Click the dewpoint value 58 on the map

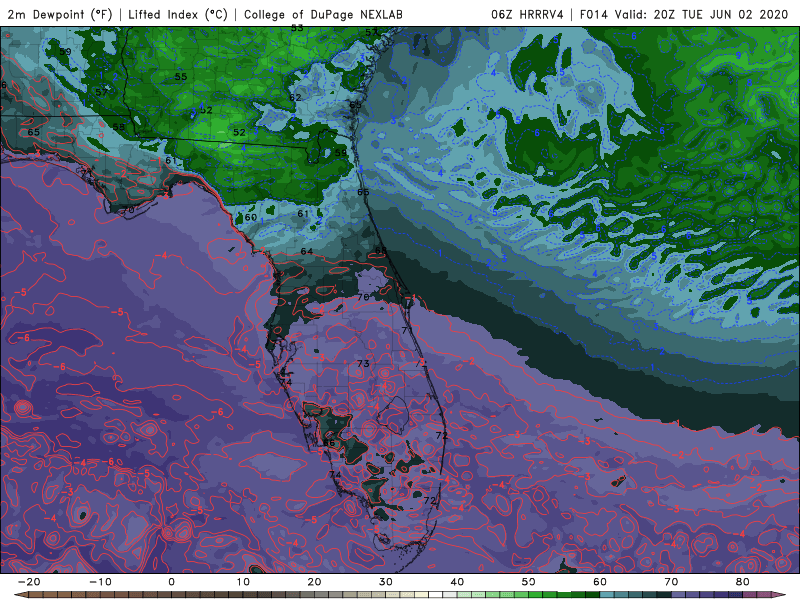(x=118, y=127)
